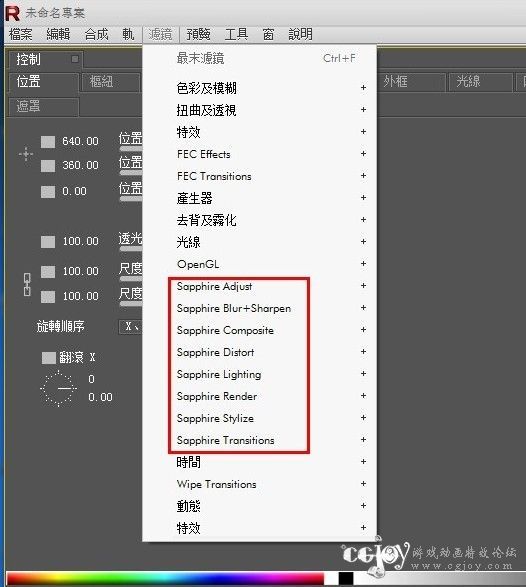Open Sapphire Render filters
Viewport: 526px width, 587px height.
click(x=259, y=396)
